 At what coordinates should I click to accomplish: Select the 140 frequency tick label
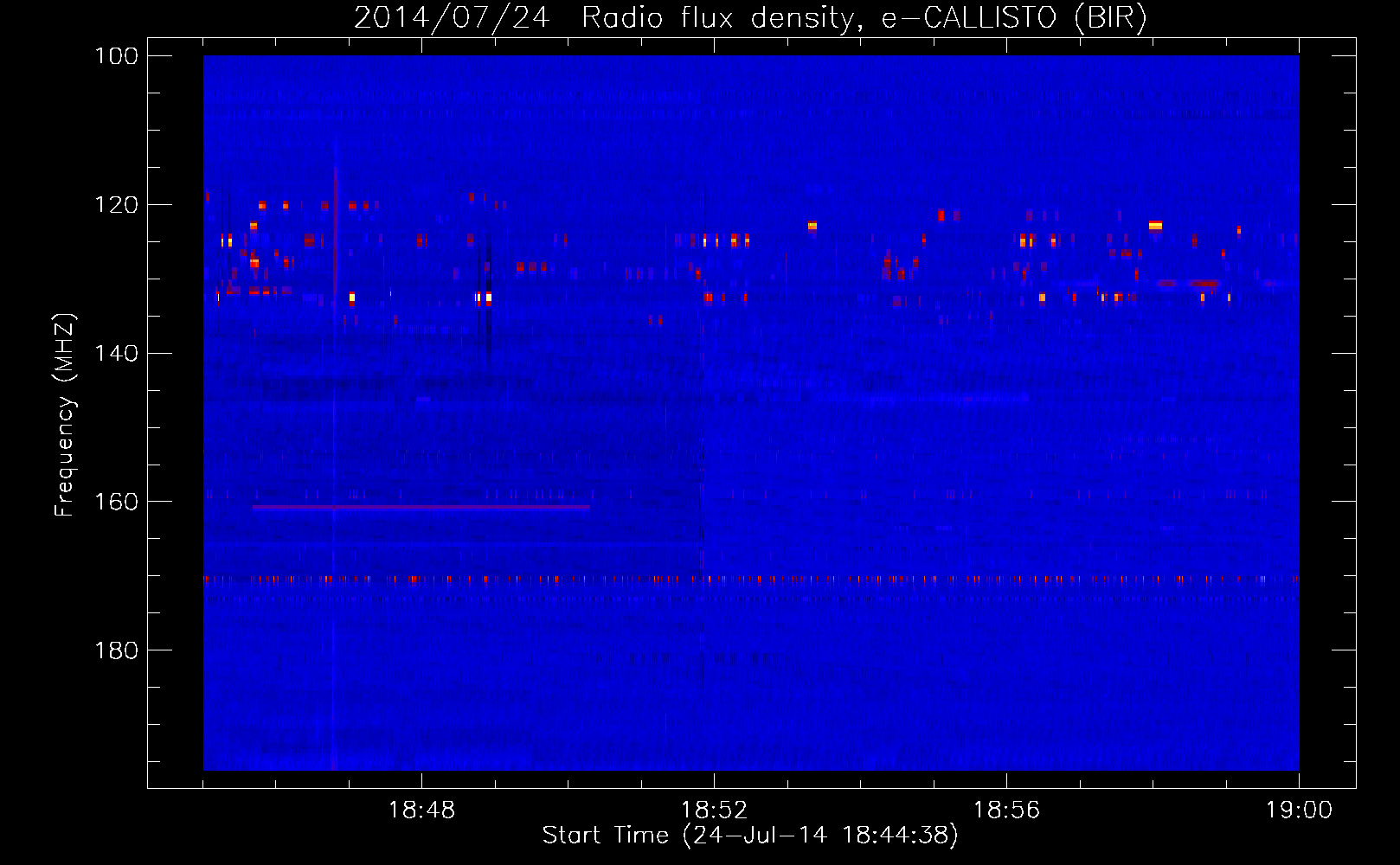(118, 353)
